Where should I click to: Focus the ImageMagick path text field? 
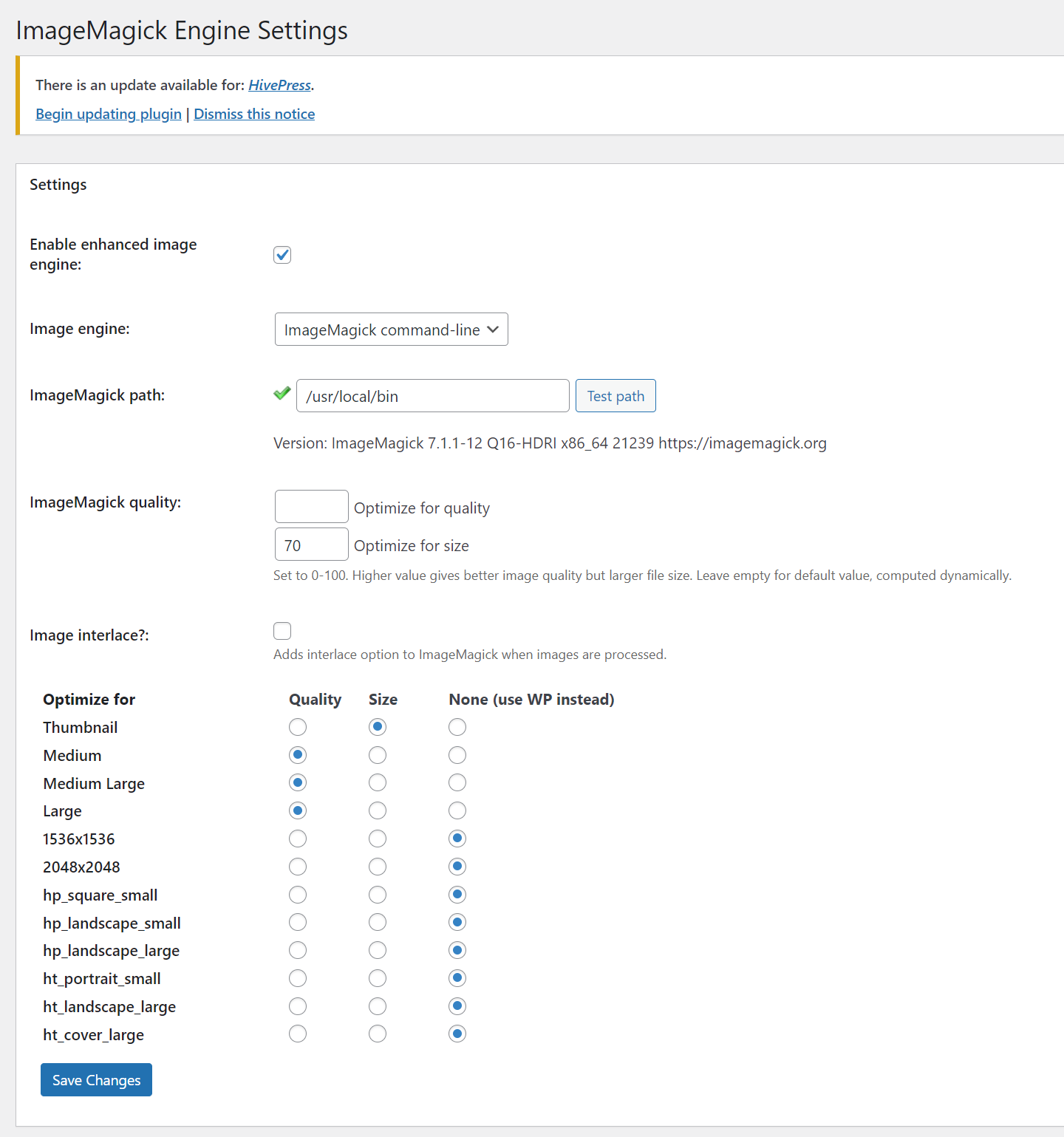[x=433, y=396]
